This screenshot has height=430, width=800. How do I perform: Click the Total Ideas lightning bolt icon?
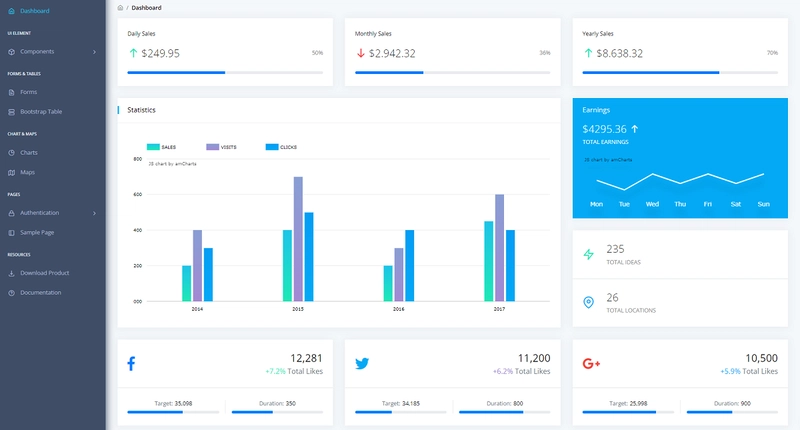pyautogui.click(x=589, y=254)
